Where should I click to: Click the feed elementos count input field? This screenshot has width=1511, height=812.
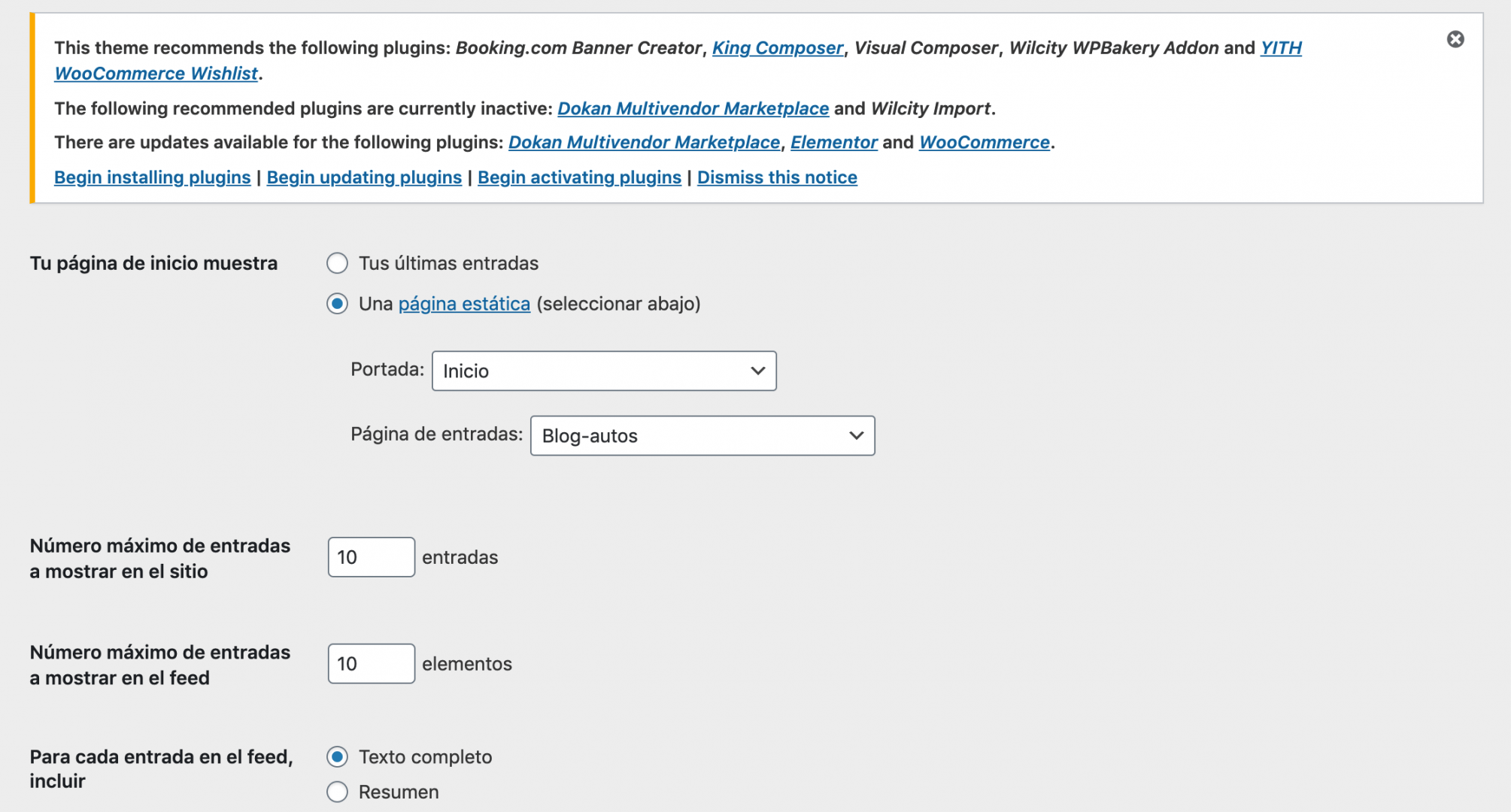[x=371, y=663]
